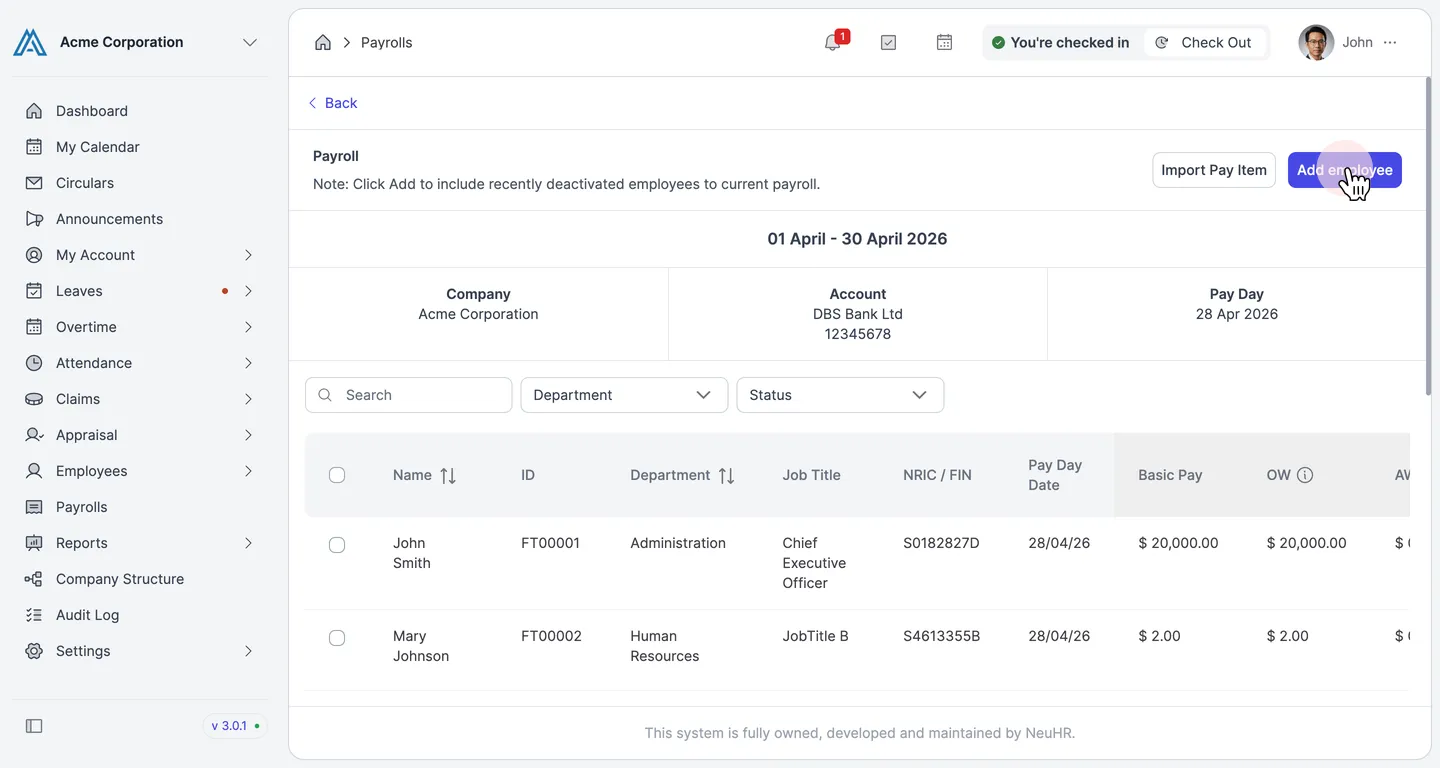Image resolution: width=1440 pixels, height=768 pixels.
Task: Click the S4613355B NRIC cell
Action: (941, 636)
